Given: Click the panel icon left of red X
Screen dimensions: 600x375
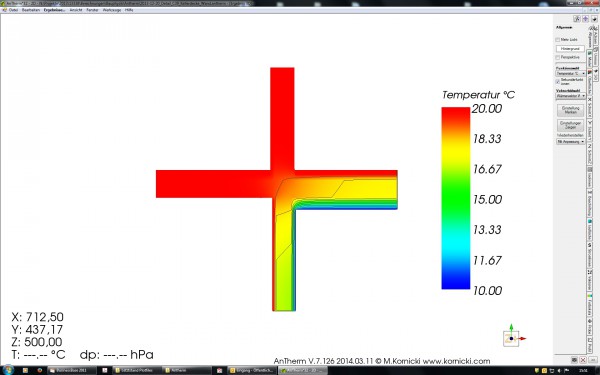Looking at the screenshot, I should point(574,360).
